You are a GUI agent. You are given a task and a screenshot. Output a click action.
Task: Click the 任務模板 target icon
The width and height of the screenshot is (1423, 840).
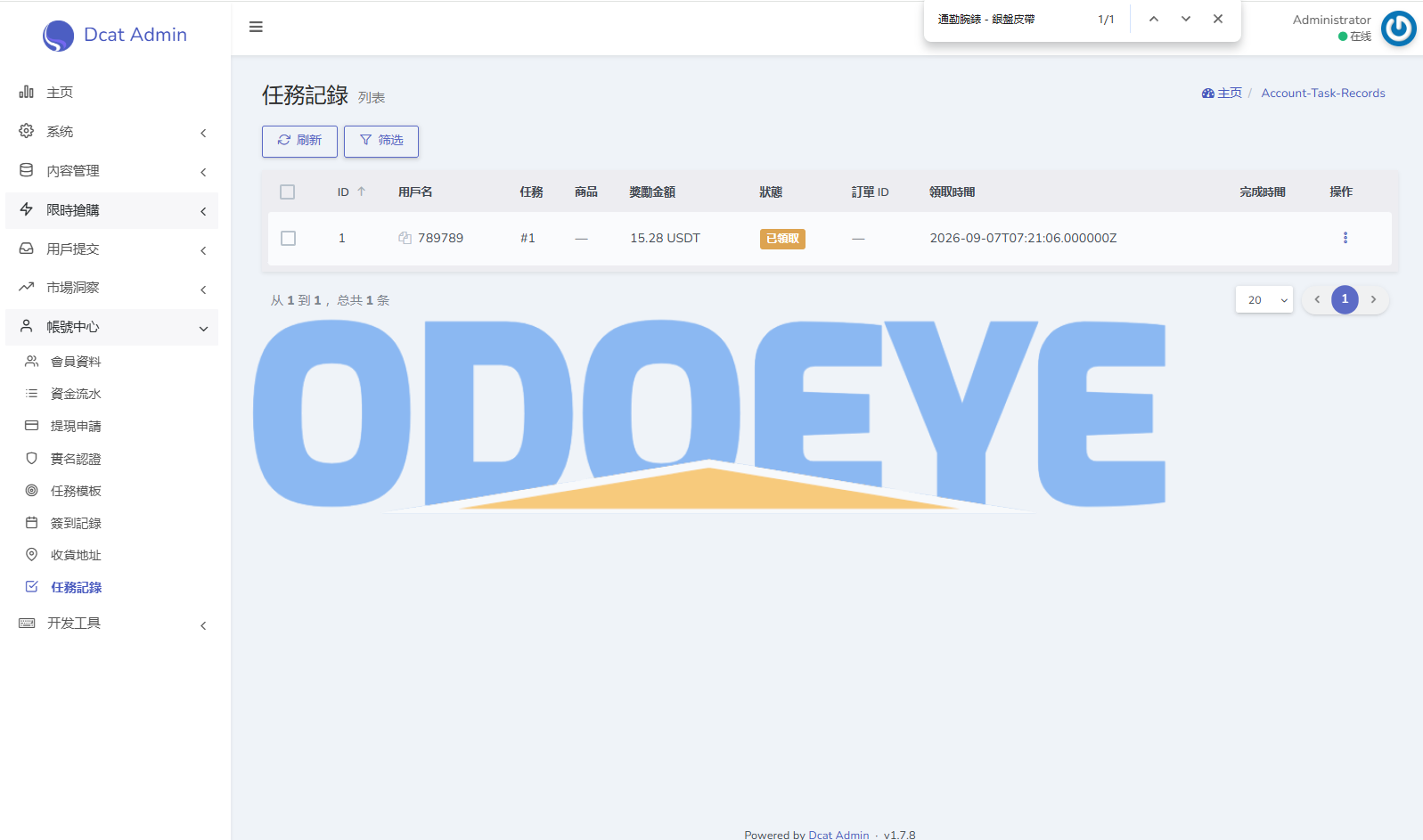pyautogui.click(x=32, y=490)
